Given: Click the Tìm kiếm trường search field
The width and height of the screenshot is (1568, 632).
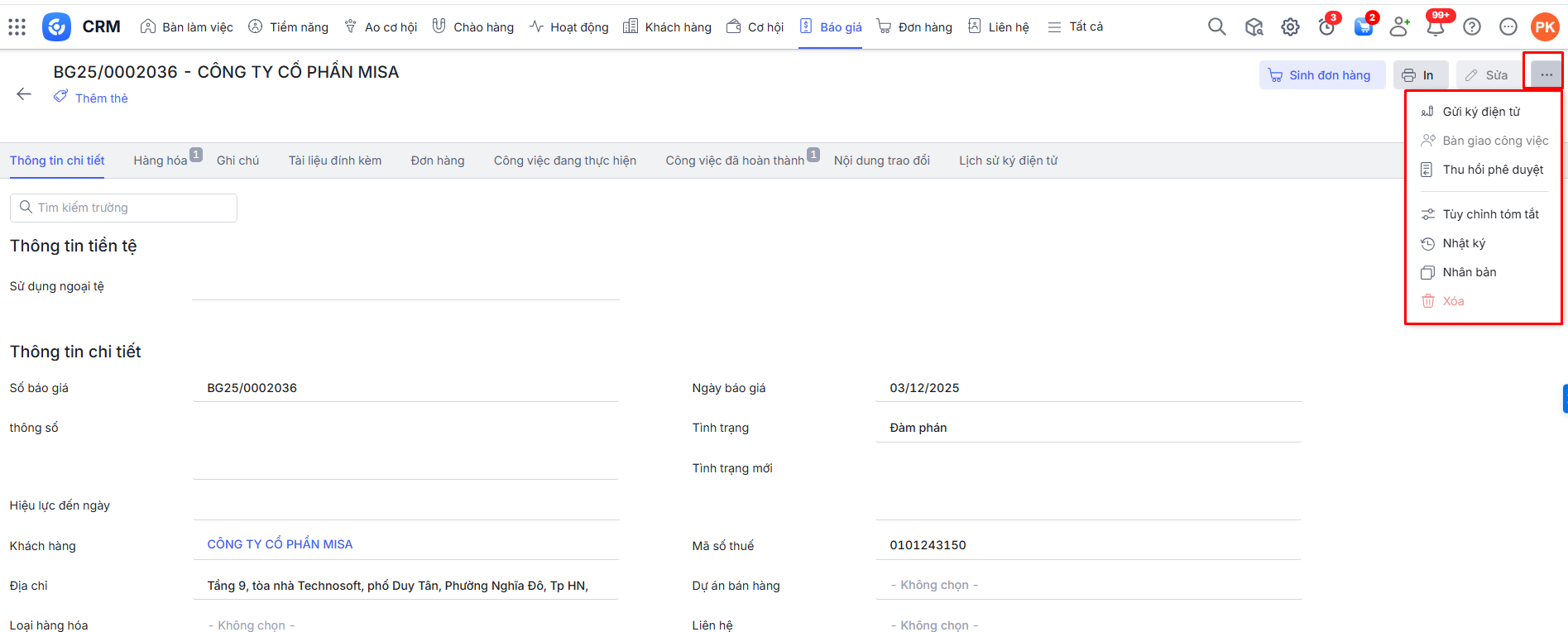Looking at the screenshot, I should pos(124,208).
